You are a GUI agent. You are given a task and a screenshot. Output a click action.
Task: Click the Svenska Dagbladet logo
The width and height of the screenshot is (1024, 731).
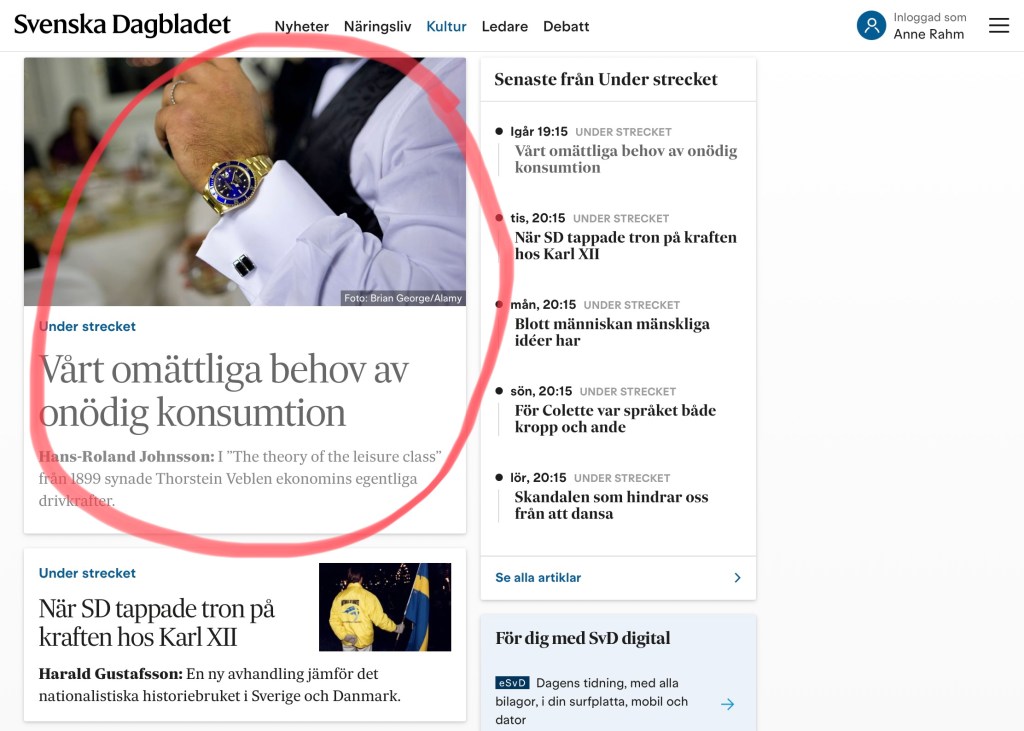click(122, 25)
